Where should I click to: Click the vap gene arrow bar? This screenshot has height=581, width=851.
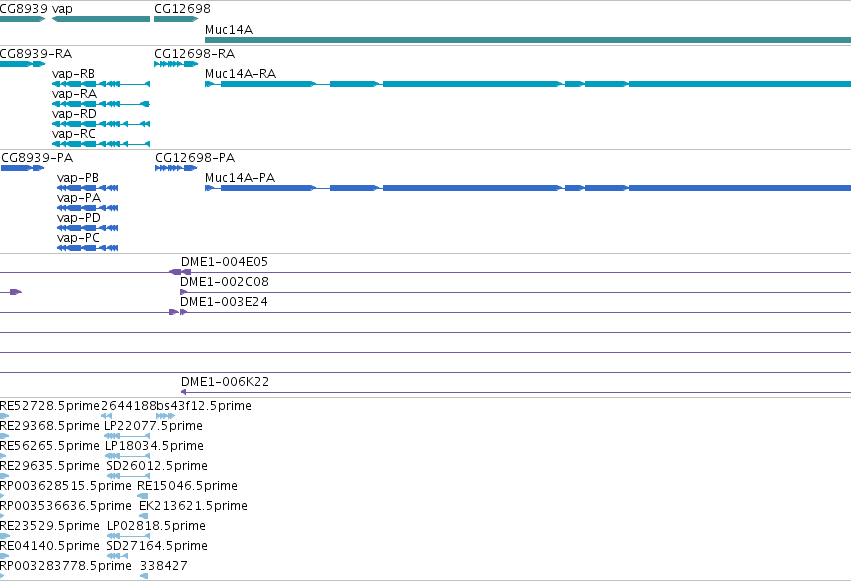click(x=101, y=19)
